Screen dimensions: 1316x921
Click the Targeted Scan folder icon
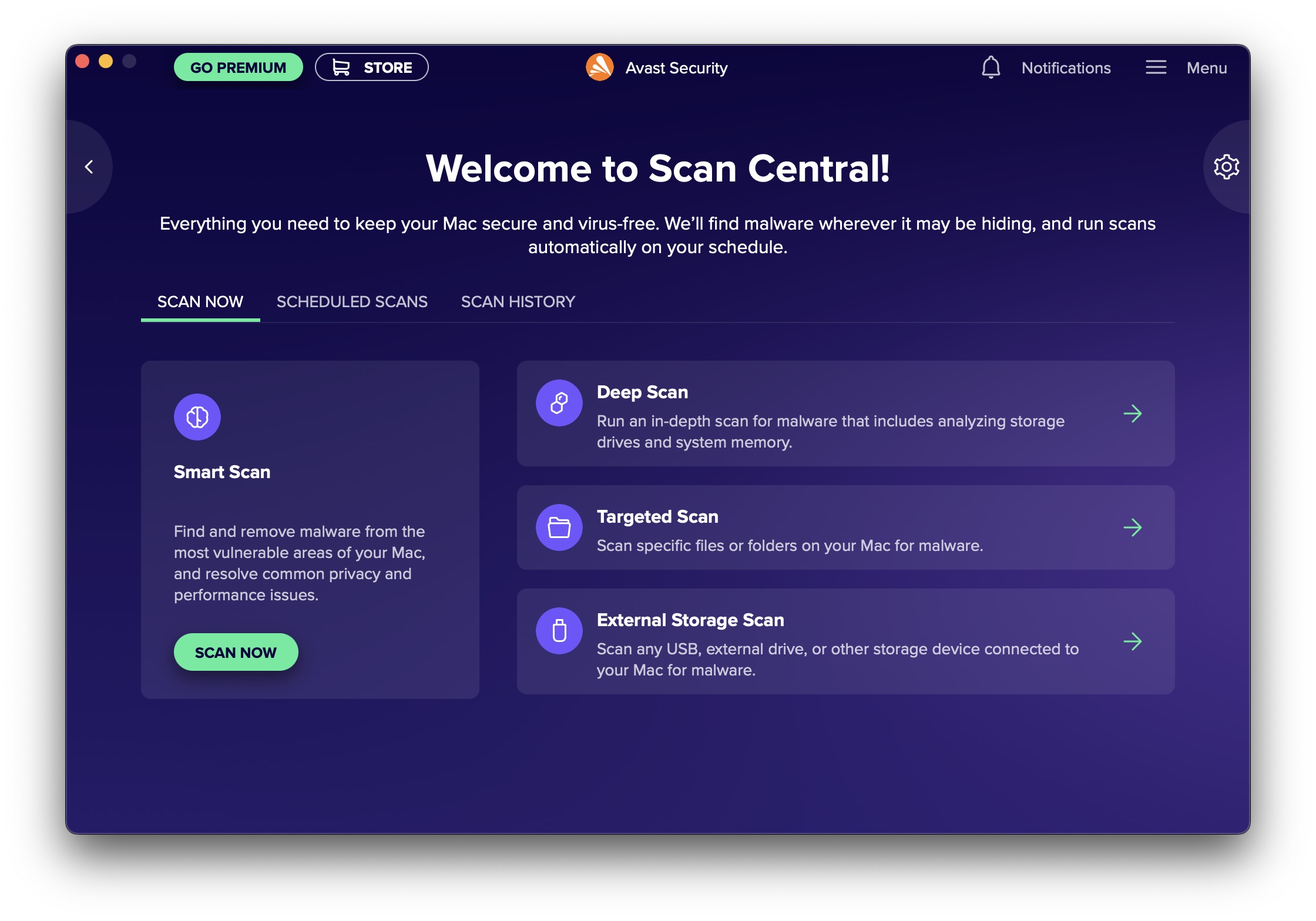556,528
